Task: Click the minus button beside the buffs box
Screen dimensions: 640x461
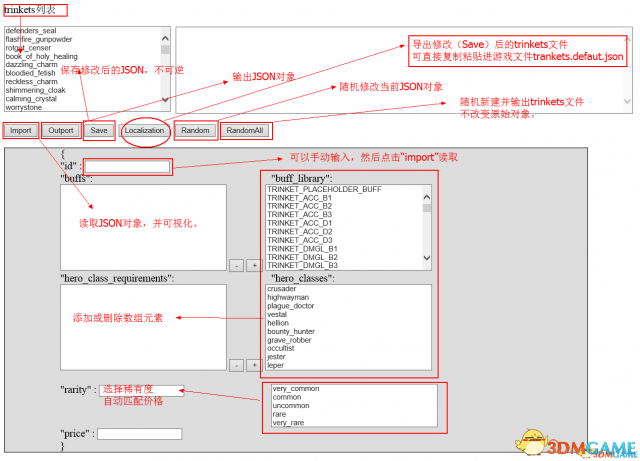Action: [237, 266]
